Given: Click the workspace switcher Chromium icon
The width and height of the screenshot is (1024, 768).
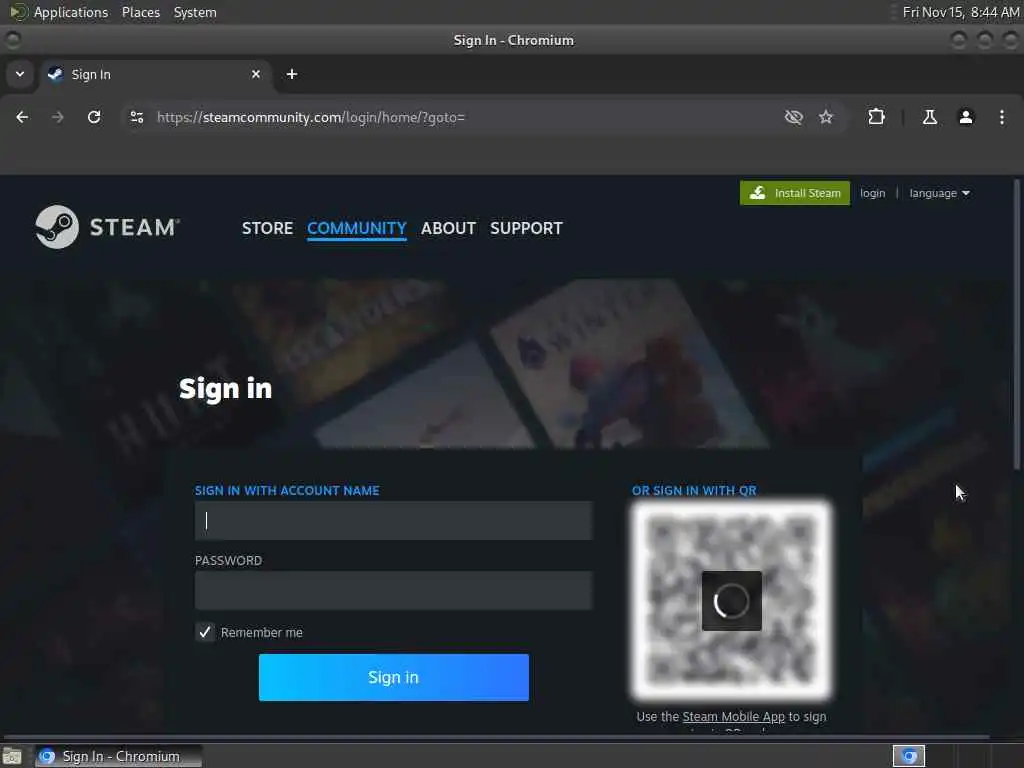Looking at the screenshot, I should [x=909, y=756].
